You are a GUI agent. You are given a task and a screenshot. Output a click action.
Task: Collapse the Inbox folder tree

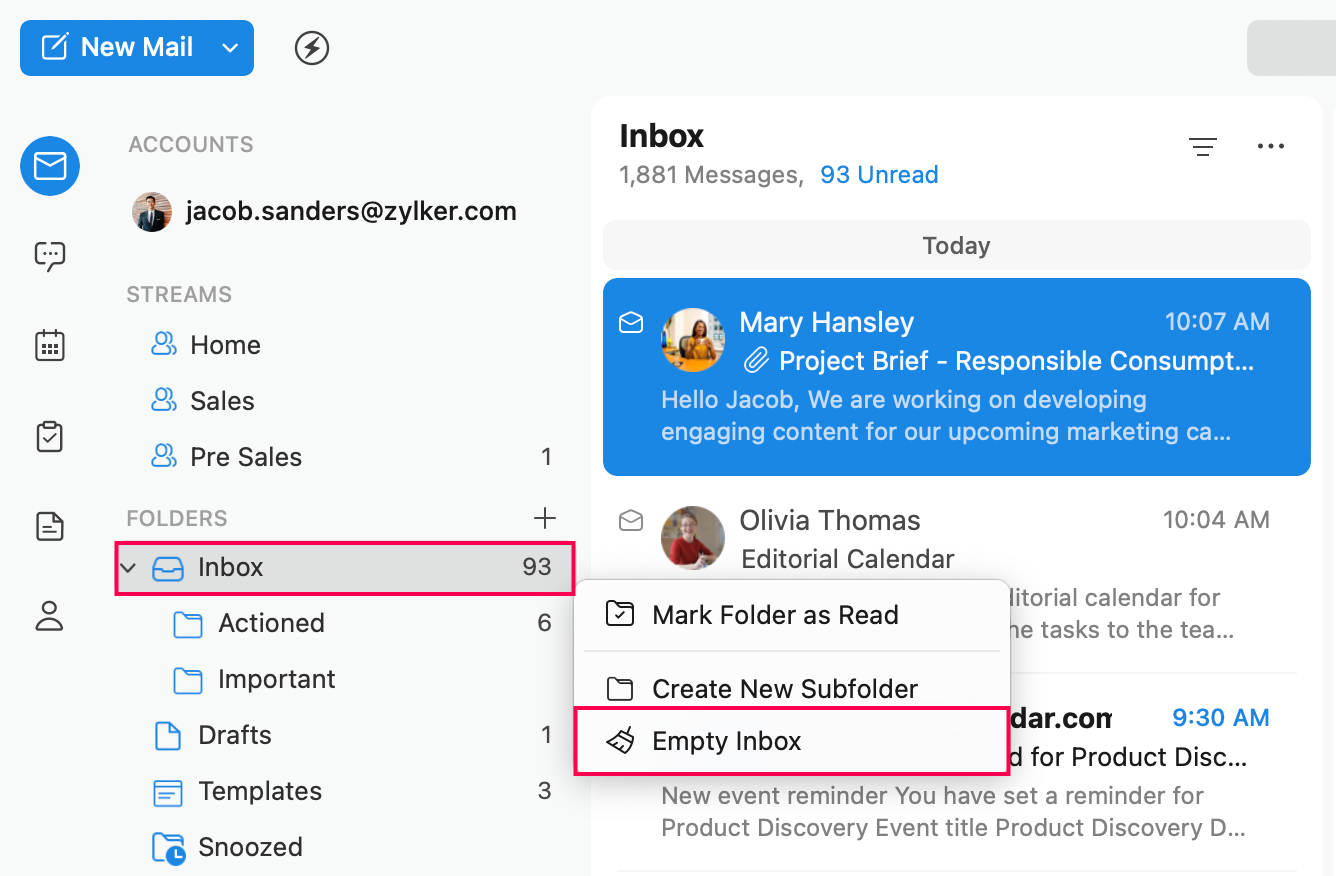[128, 568]
